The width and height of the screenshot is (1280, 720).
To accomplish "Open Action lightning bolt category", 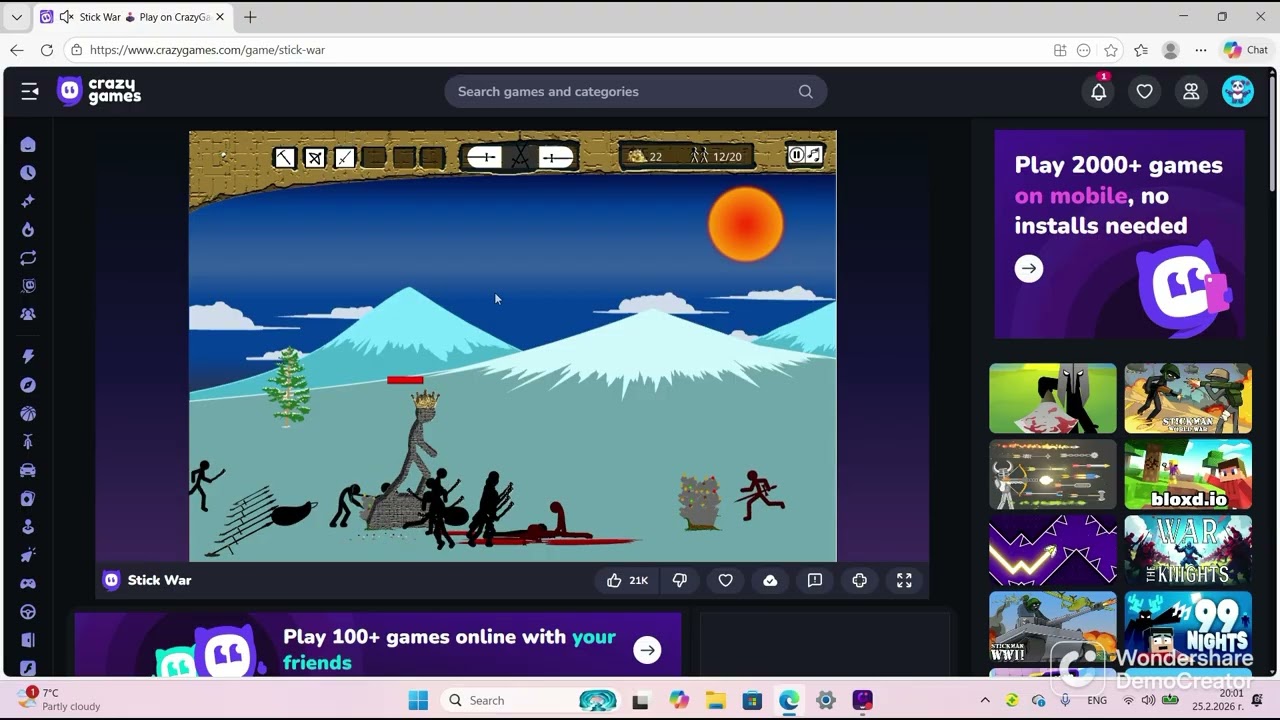I will click(x=28, y=357).
